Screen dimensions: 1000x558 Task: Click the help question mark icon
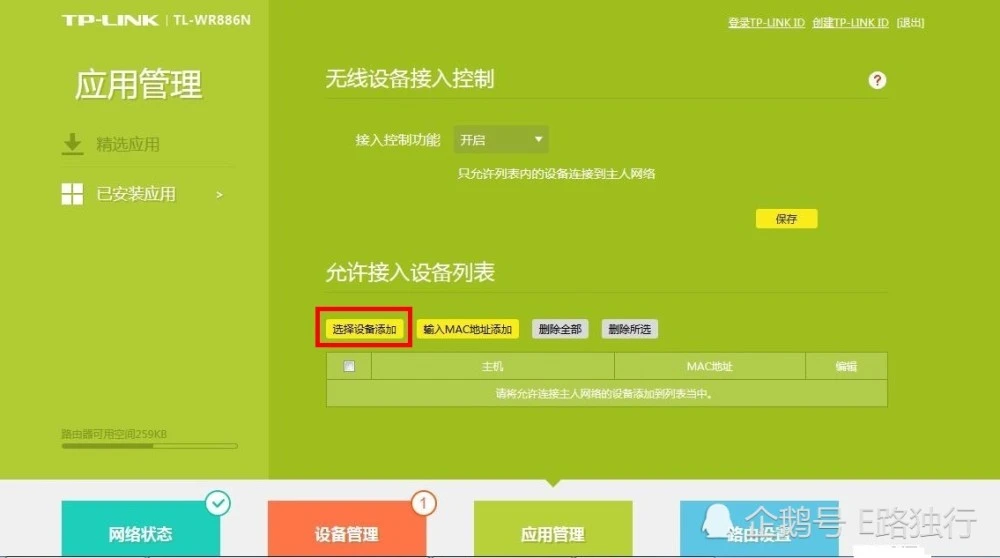[877, 80]
